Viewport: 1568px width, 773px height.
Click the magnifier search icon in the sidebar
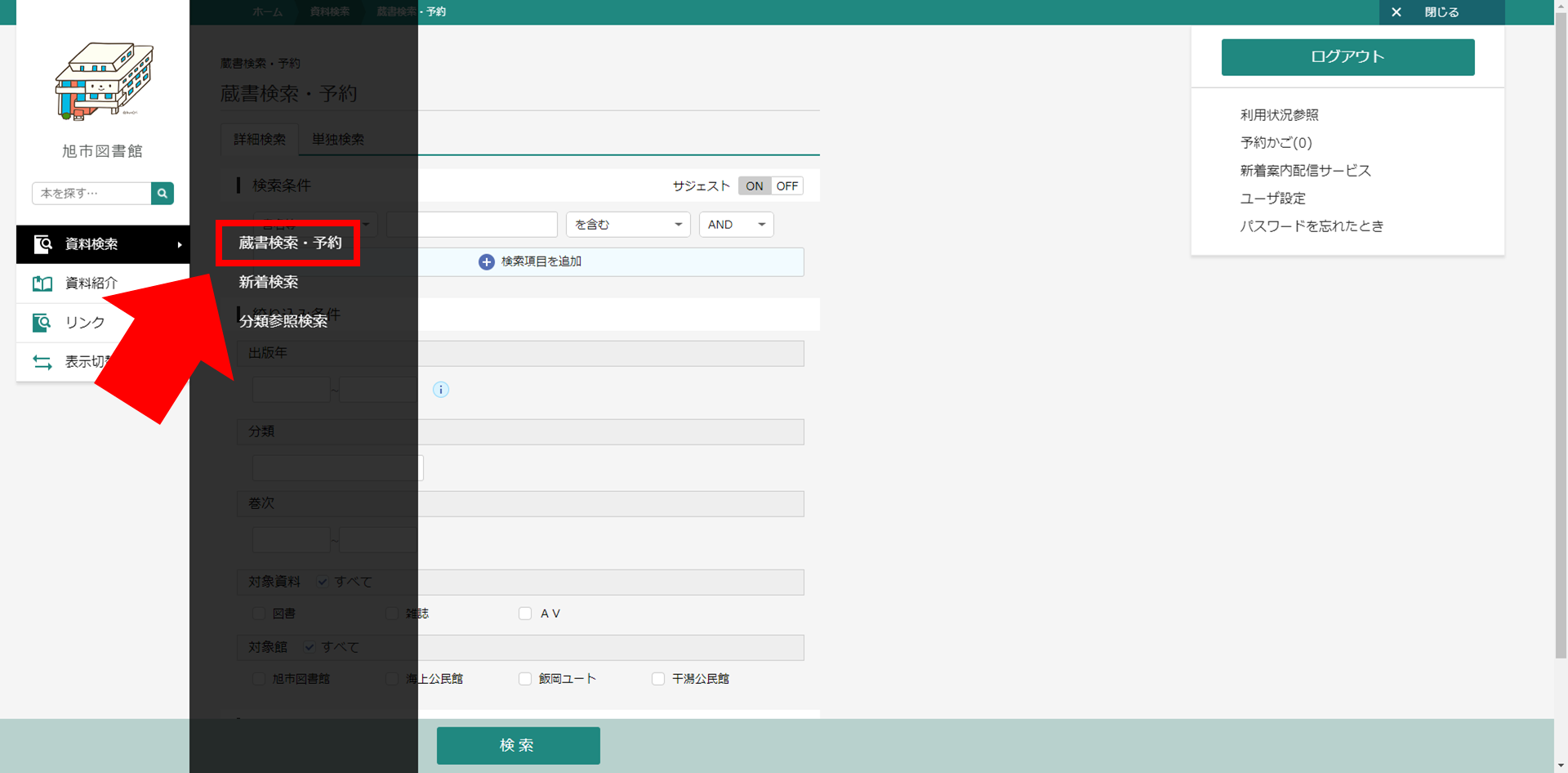coord(163,194)
